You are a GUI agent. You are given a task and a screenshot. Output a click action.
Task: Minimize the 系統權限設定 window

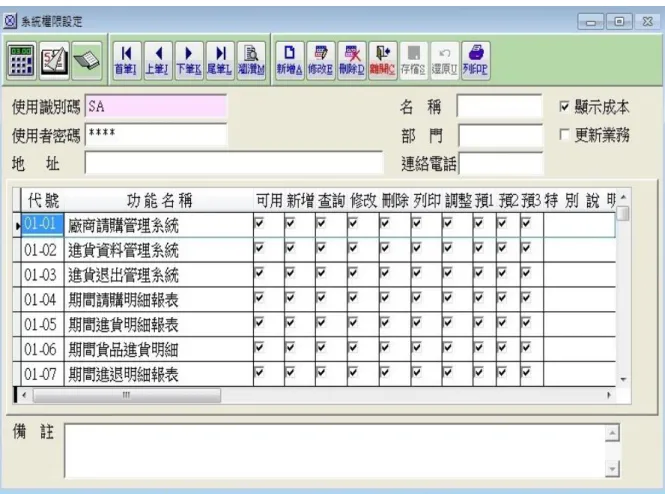click(x=591, y=21)
